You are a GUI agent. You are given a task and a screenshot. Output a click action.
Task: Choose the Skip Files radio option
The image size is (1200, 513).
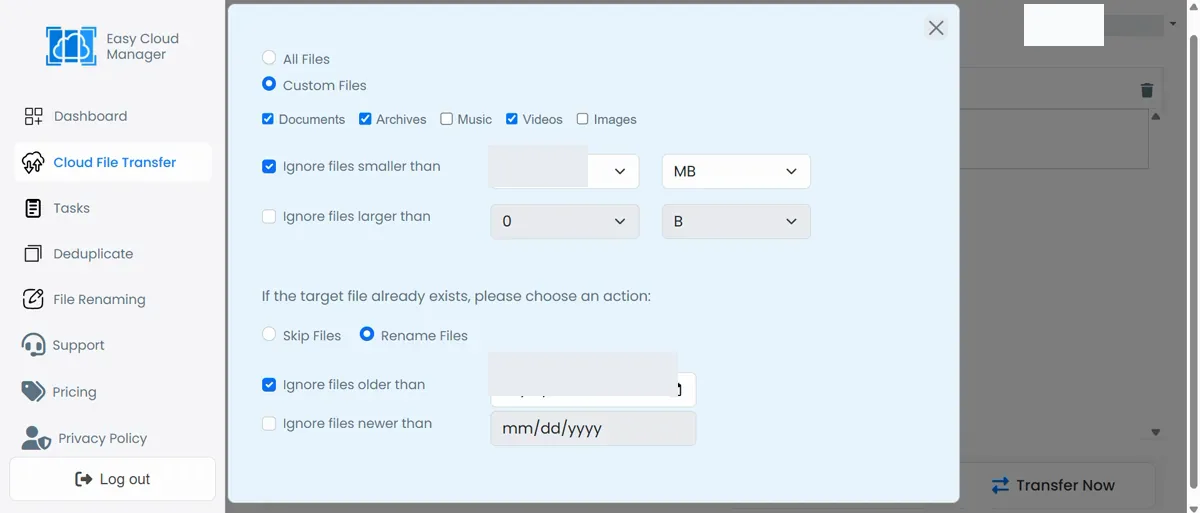[x=269, y=334]
